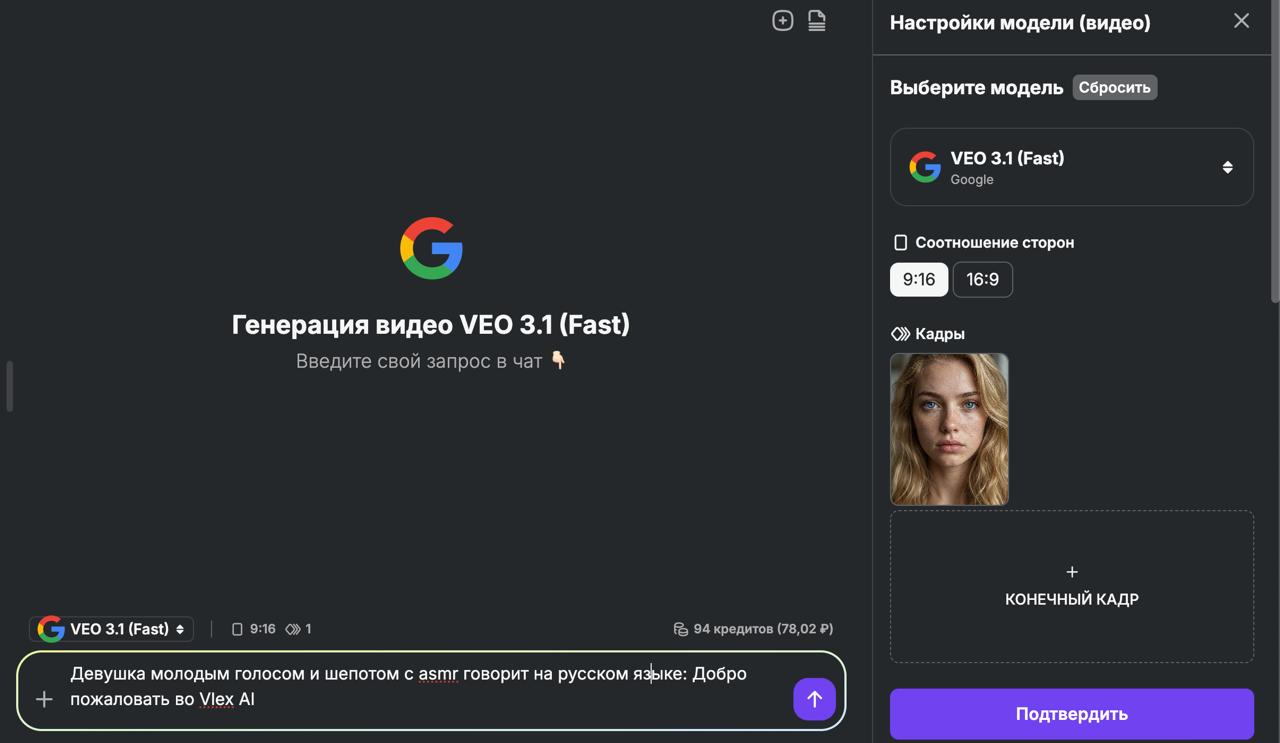Select the 9:16 aspect ratio option
This screenshot has width=1280, height=743.
click(x=918, y=279)
